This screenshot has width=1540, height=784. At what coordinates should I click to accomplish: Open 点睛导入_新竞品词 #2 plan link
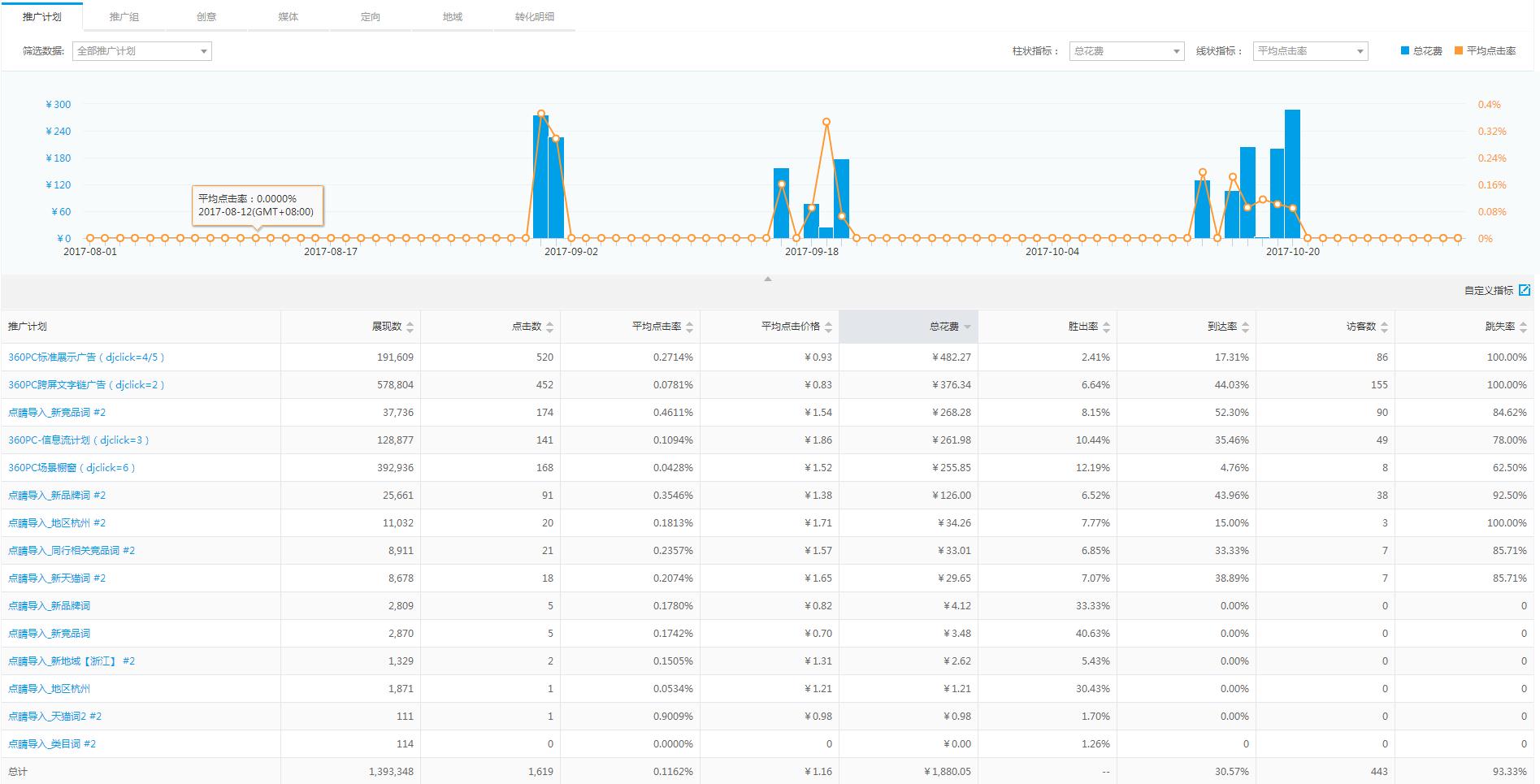tap(57, 413)
